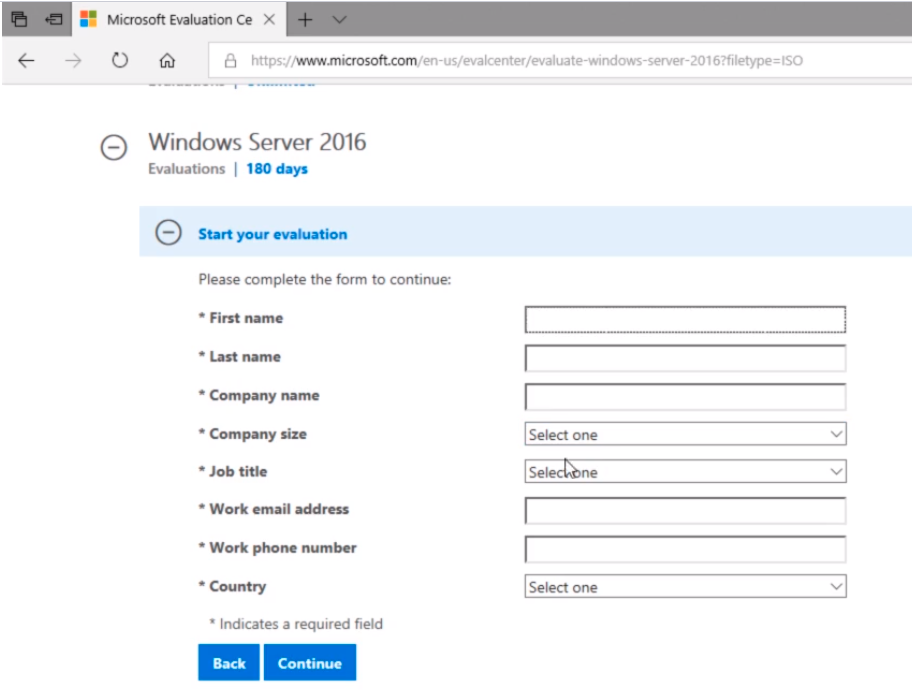Click the Windows Server 2016 heading text
Viewport: 912px width, 690px height.
point(257,142)
